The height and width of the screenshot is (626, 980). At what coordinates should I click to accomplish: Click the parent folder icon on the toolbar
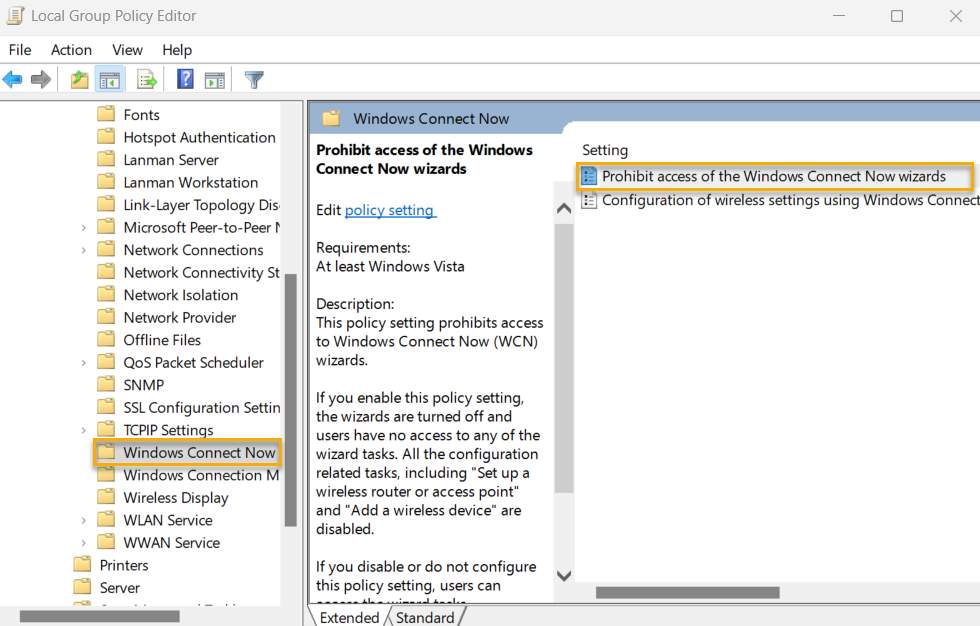coord(78,79)
